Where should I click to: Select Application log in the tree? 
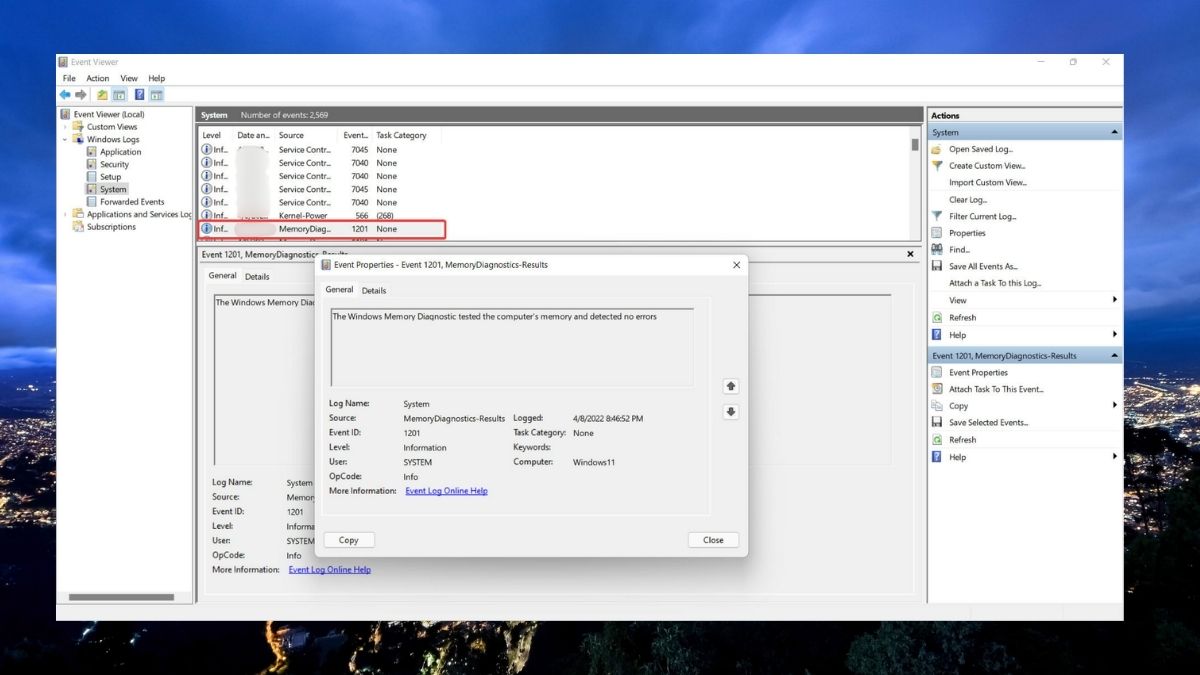coord(120,152)
